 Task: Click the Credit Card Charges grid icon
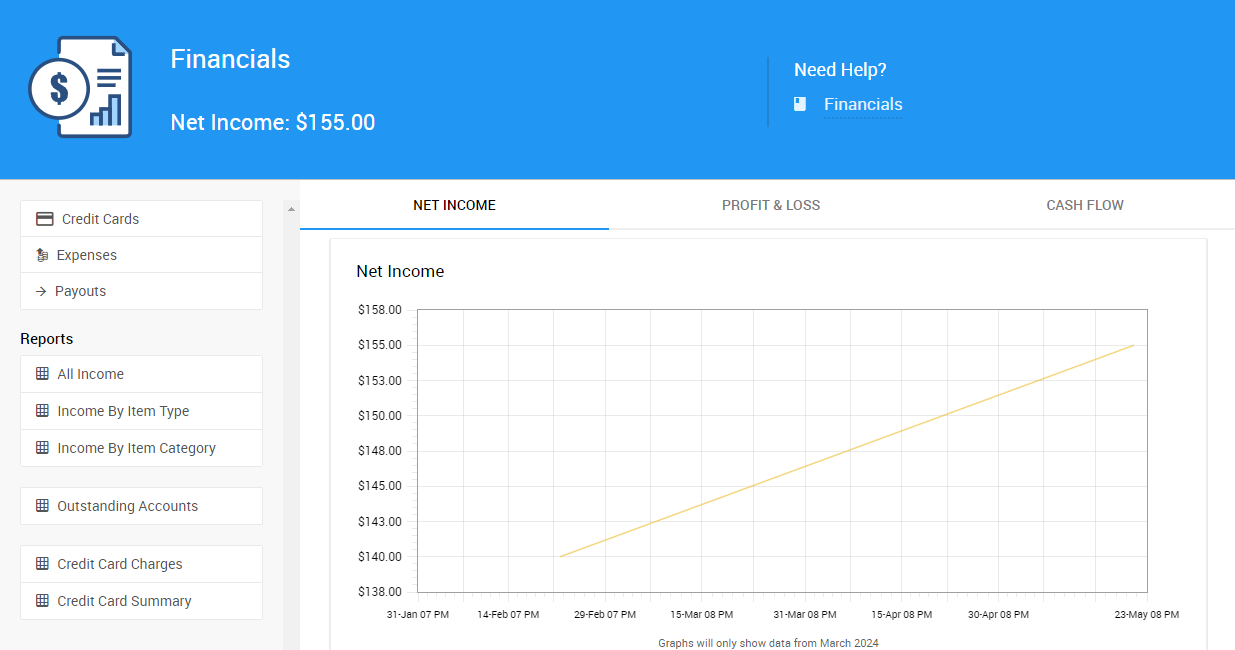coord(42,564)
